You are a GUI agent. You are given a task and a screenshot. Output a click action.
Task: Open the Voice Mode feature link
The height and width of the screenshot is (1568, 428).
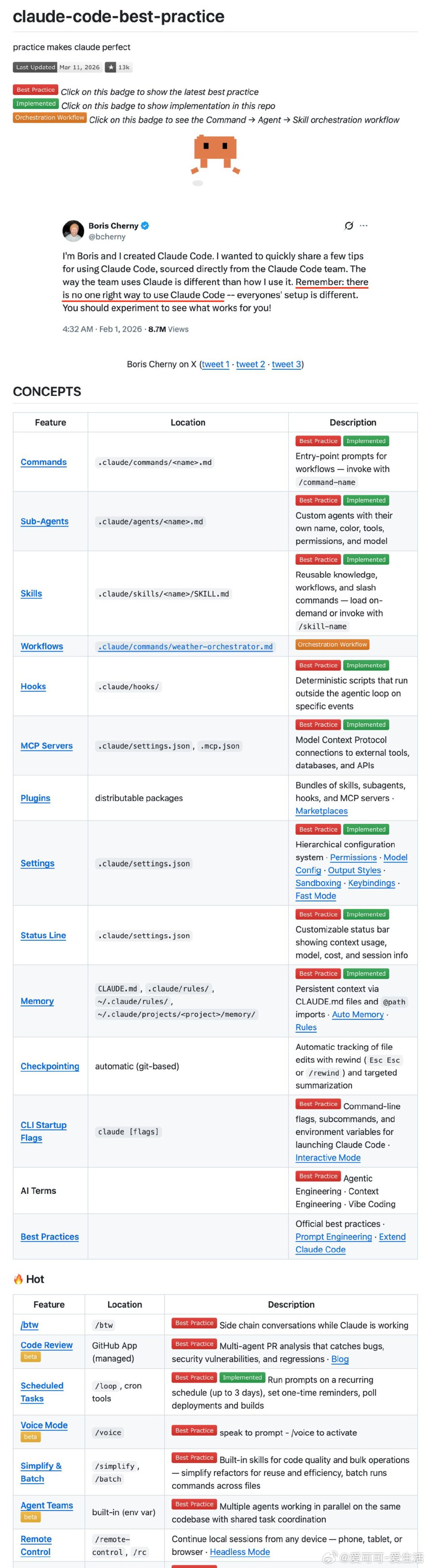tap(44, 1426)
